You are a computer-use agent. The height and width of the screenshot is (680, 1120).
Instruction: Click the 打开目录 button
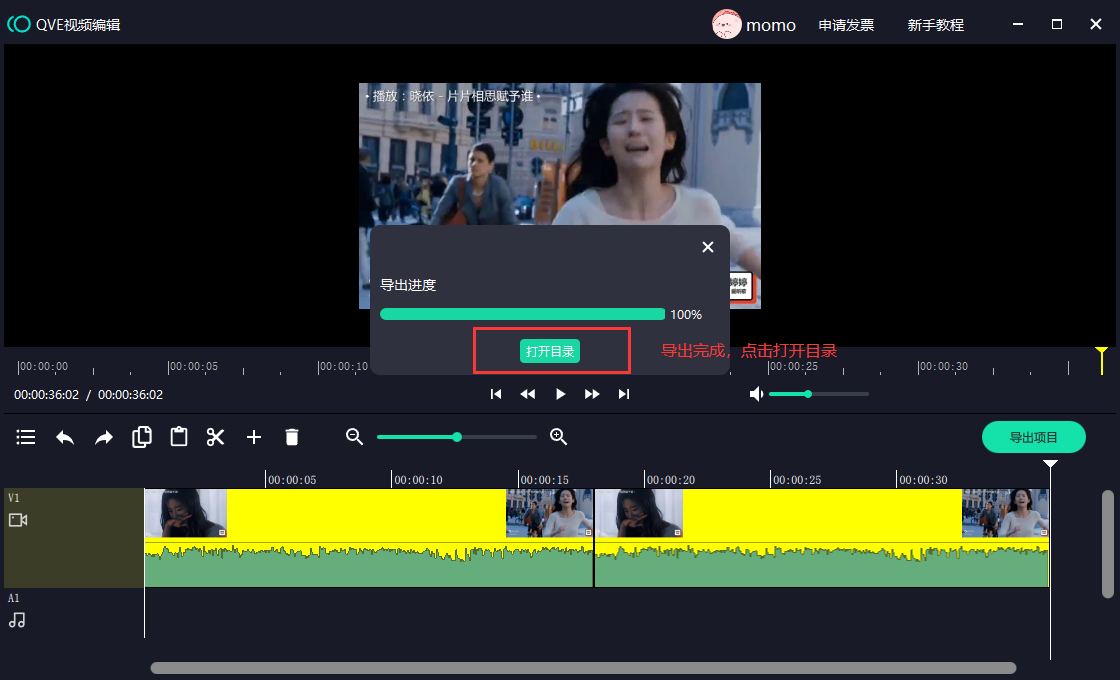550,351
